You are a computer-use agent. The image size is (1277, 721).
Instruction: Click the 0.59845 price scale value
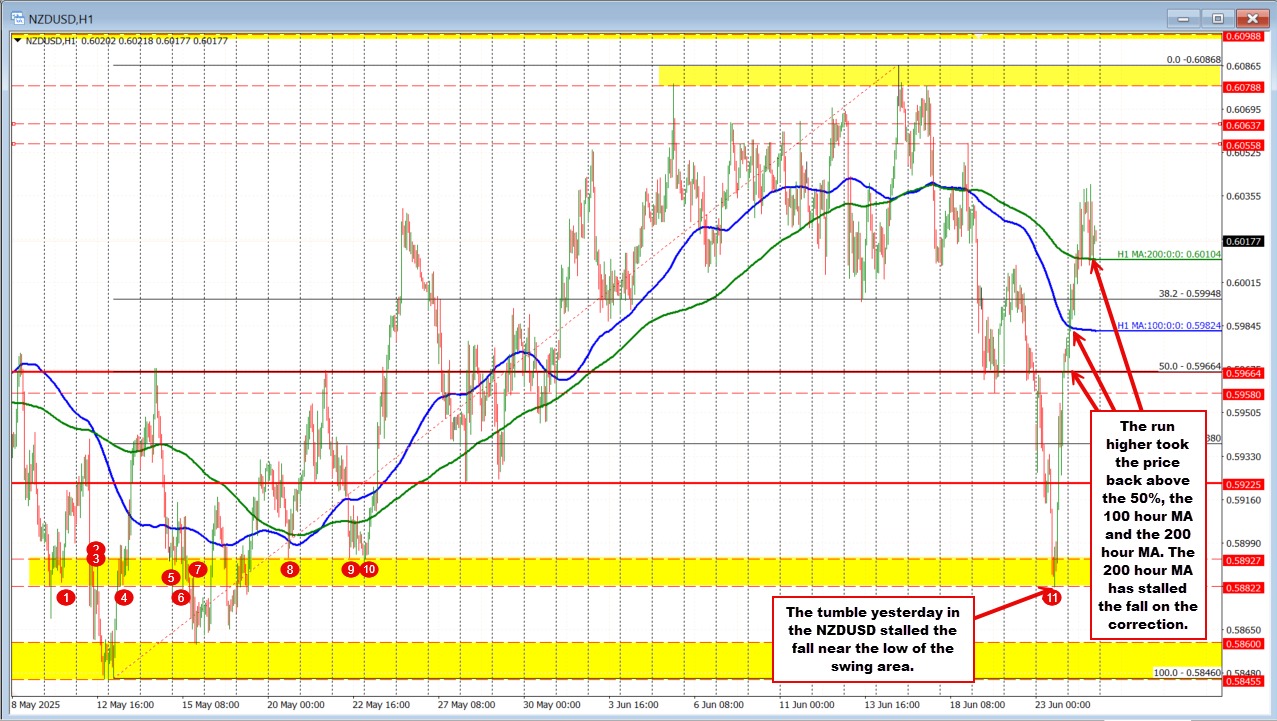[x=1244, y=326]
